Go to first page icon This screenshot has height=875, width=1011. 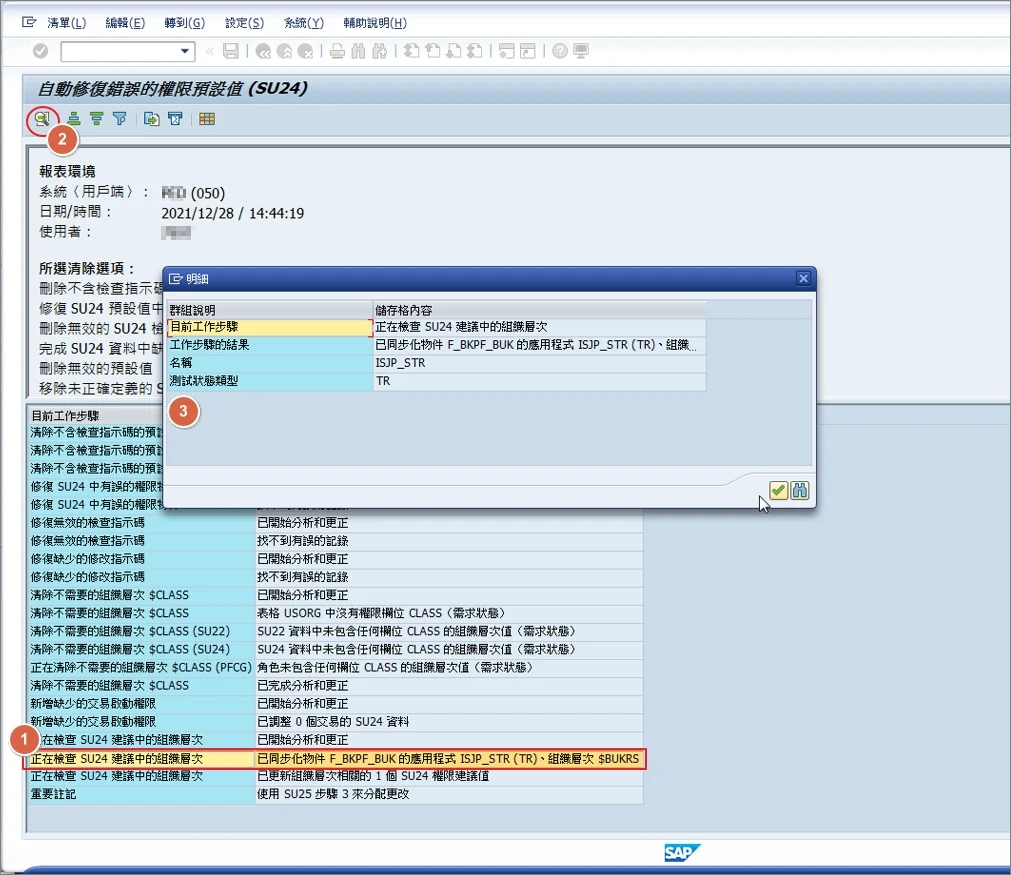pos(411,51)
